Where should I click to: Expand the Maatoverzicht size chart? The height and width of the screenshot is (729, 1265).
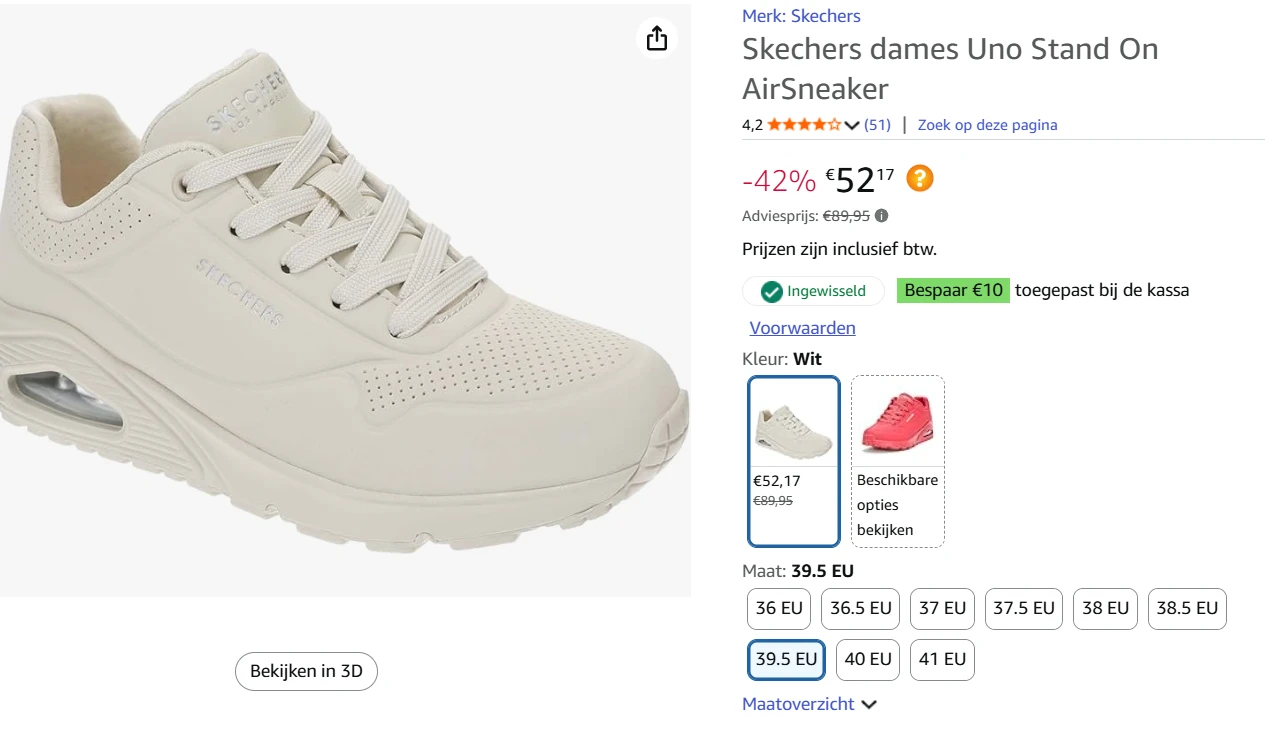[809, 704]
